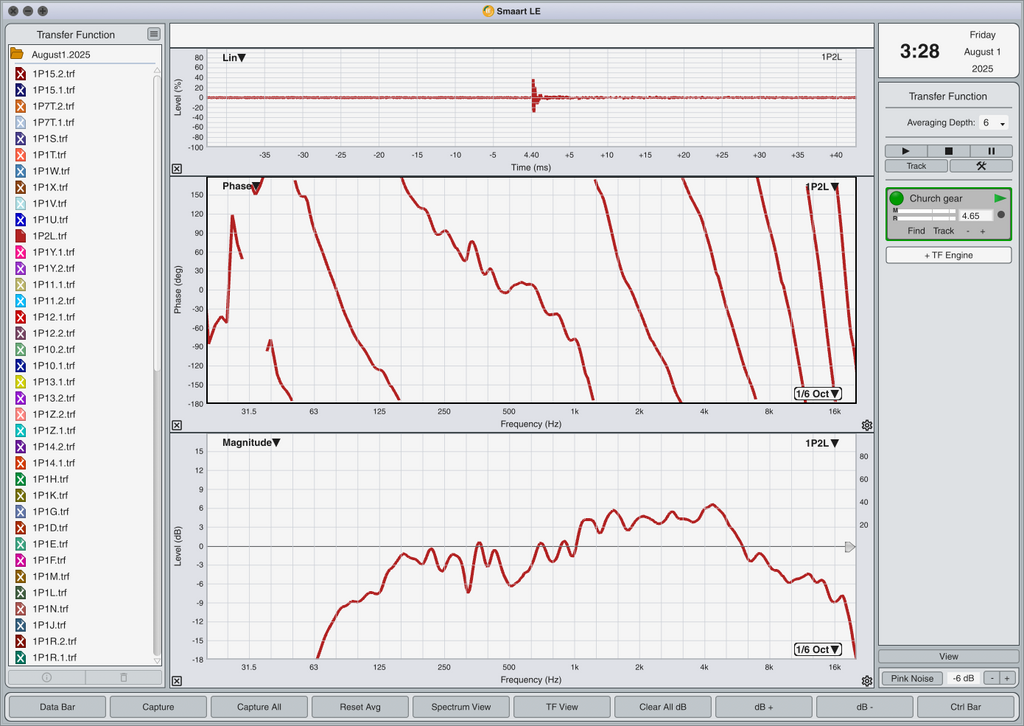The image size is (1024, 726).
Task: Click the file list vertical scrollbar
Action: pyautogui.click(x=157, y=222)
